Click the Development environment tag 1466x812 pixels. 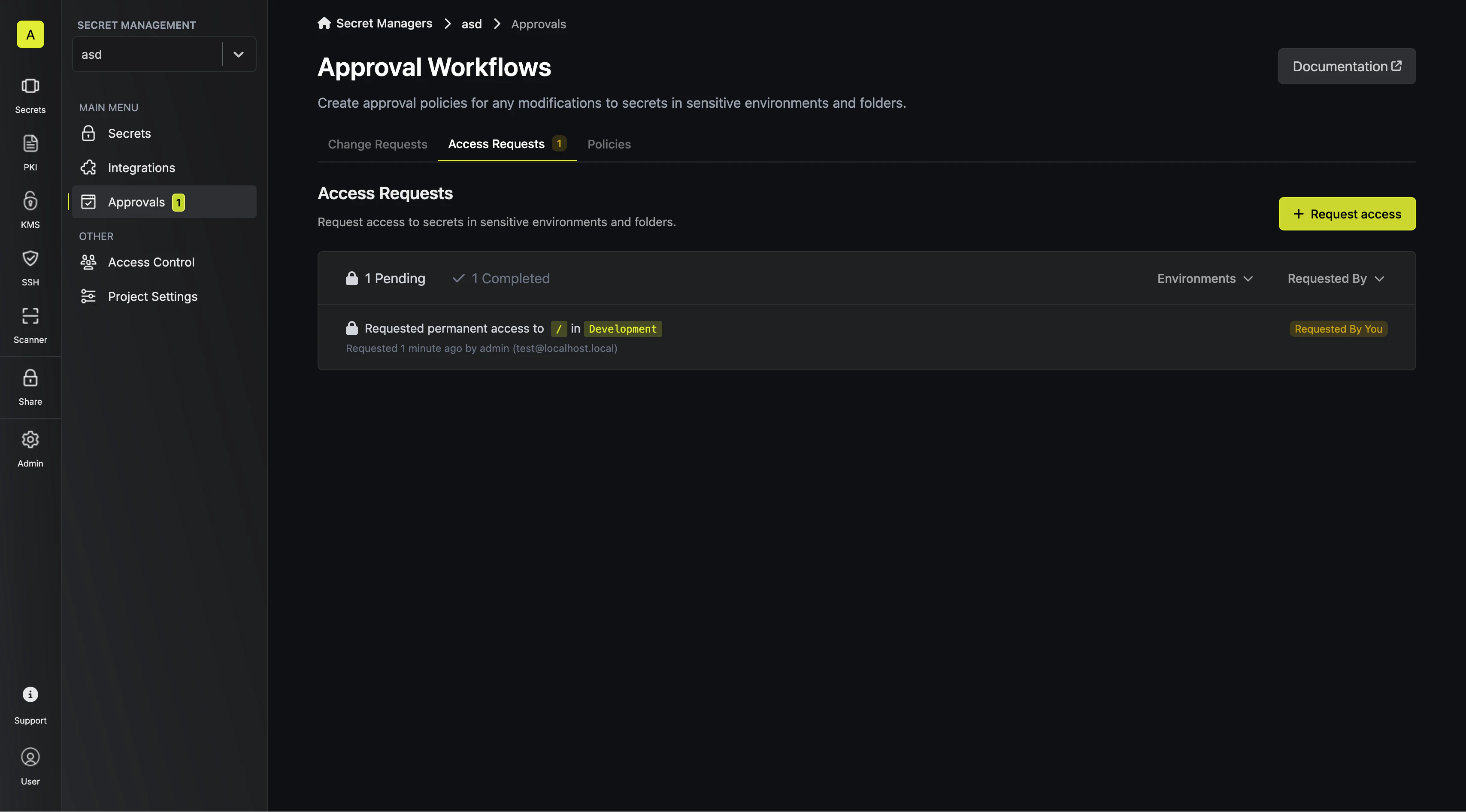pyautogui.click(x=623, y=329)
